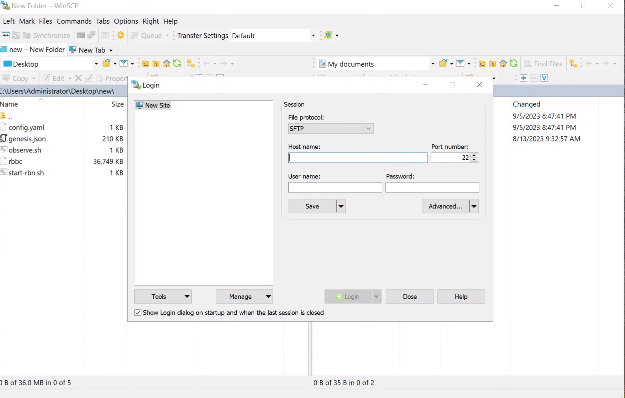The image size is (625, 398).
Task: Select observe.sh in the left file list
Action: [x=25, y=150]
